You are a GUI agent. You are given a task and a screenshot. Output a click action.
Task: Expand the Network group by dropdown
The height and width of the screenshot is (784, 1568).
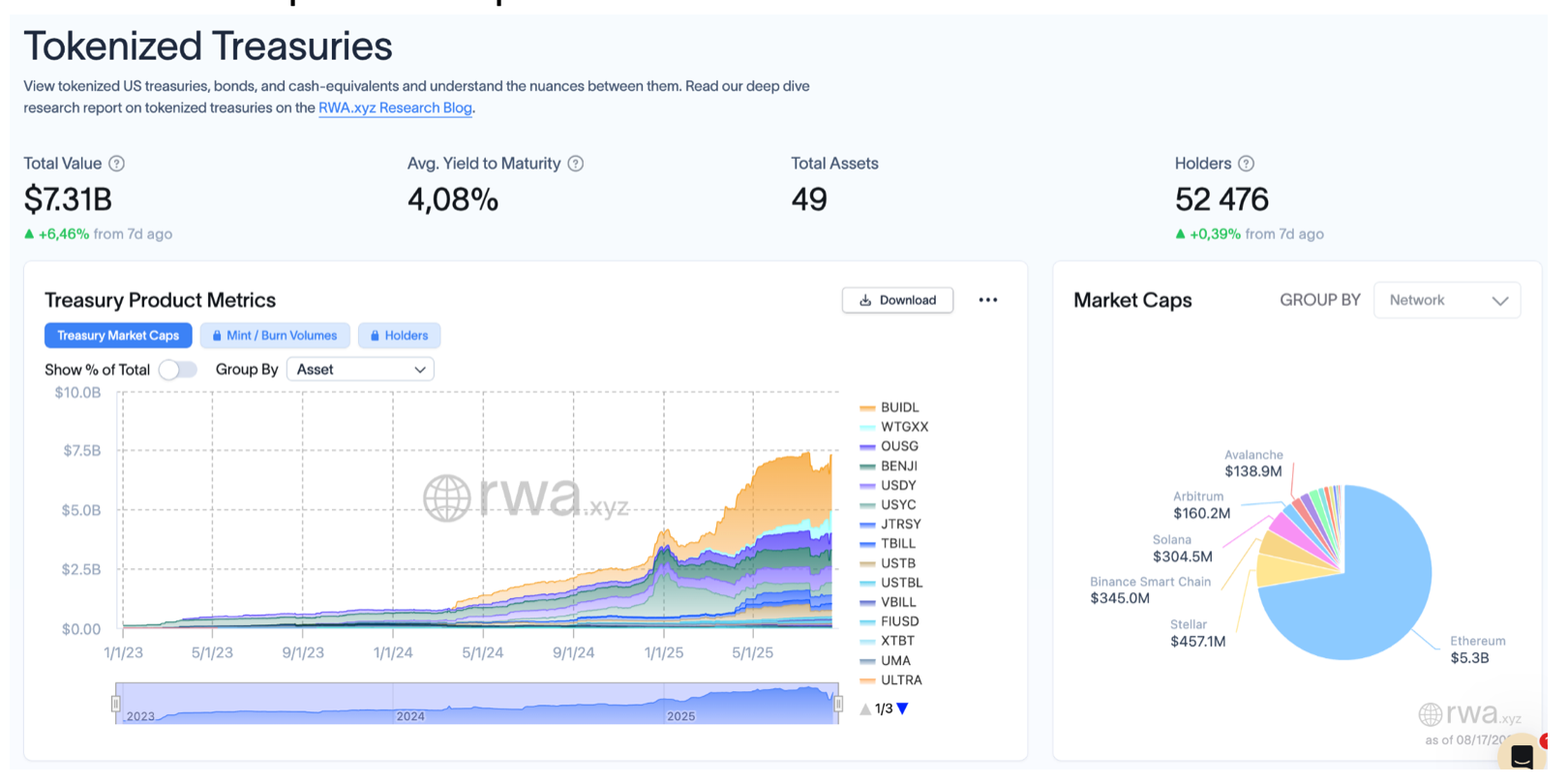(1447, 300)
